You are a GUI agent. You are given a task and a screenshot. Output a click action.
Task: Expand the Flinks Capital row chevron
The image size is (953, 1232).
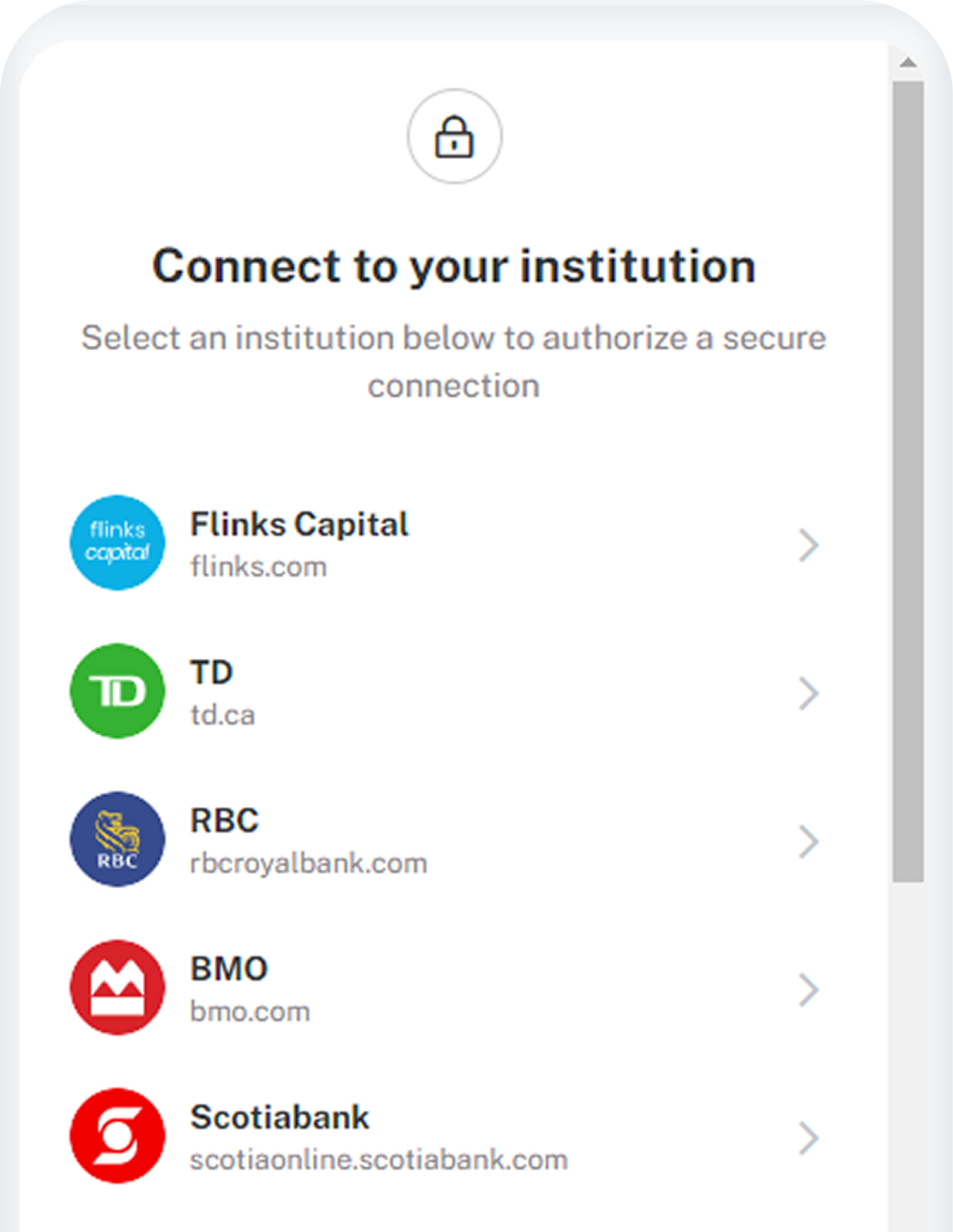808,545
